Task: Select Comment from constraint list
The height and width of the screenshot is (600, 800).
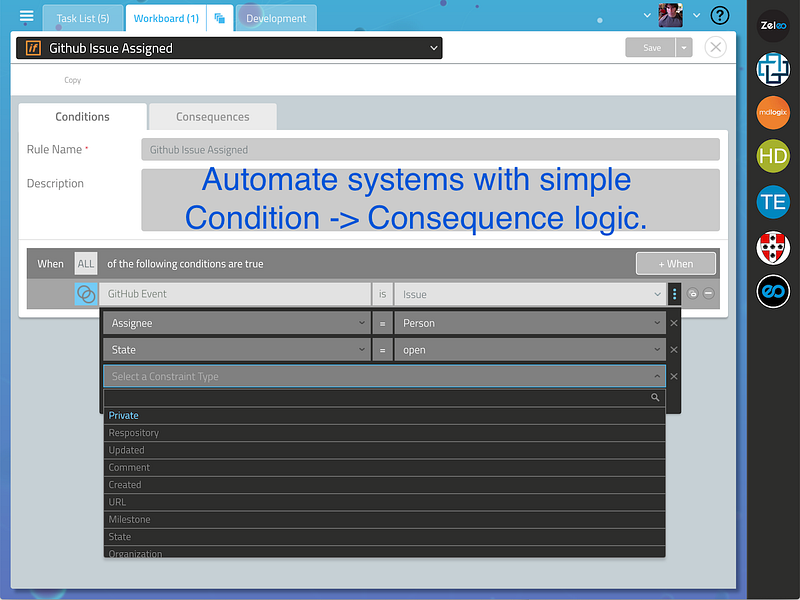Action: pos(385,467)
